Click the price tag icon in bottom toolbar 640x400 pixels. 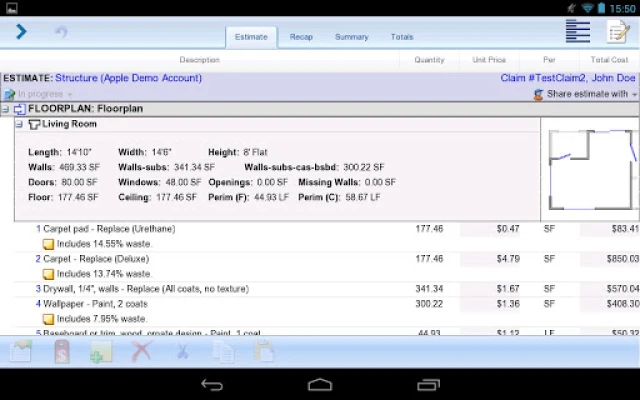tap(62, 351)
